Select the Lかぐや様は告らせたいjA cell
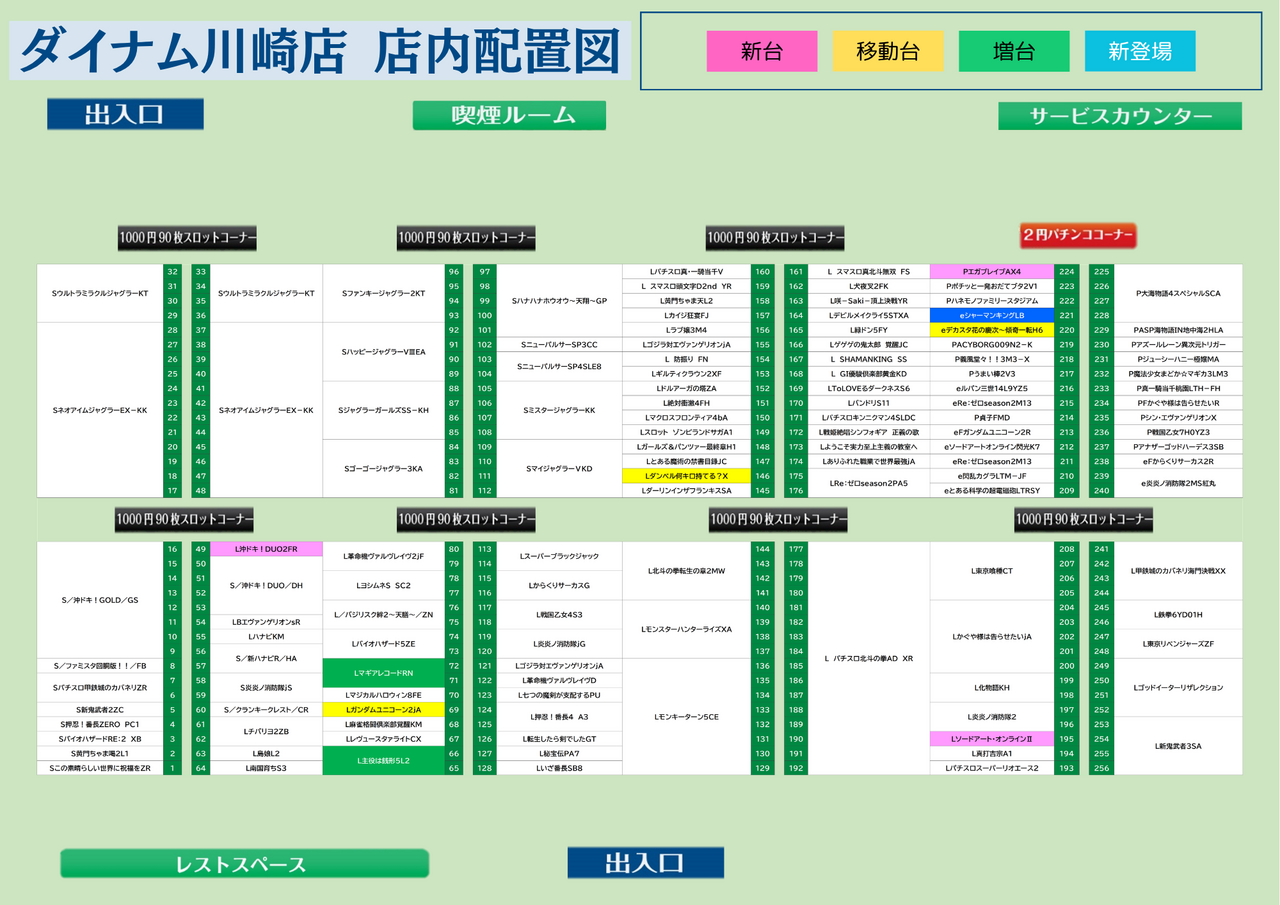The image size is (1280, 905). [992, 636]
